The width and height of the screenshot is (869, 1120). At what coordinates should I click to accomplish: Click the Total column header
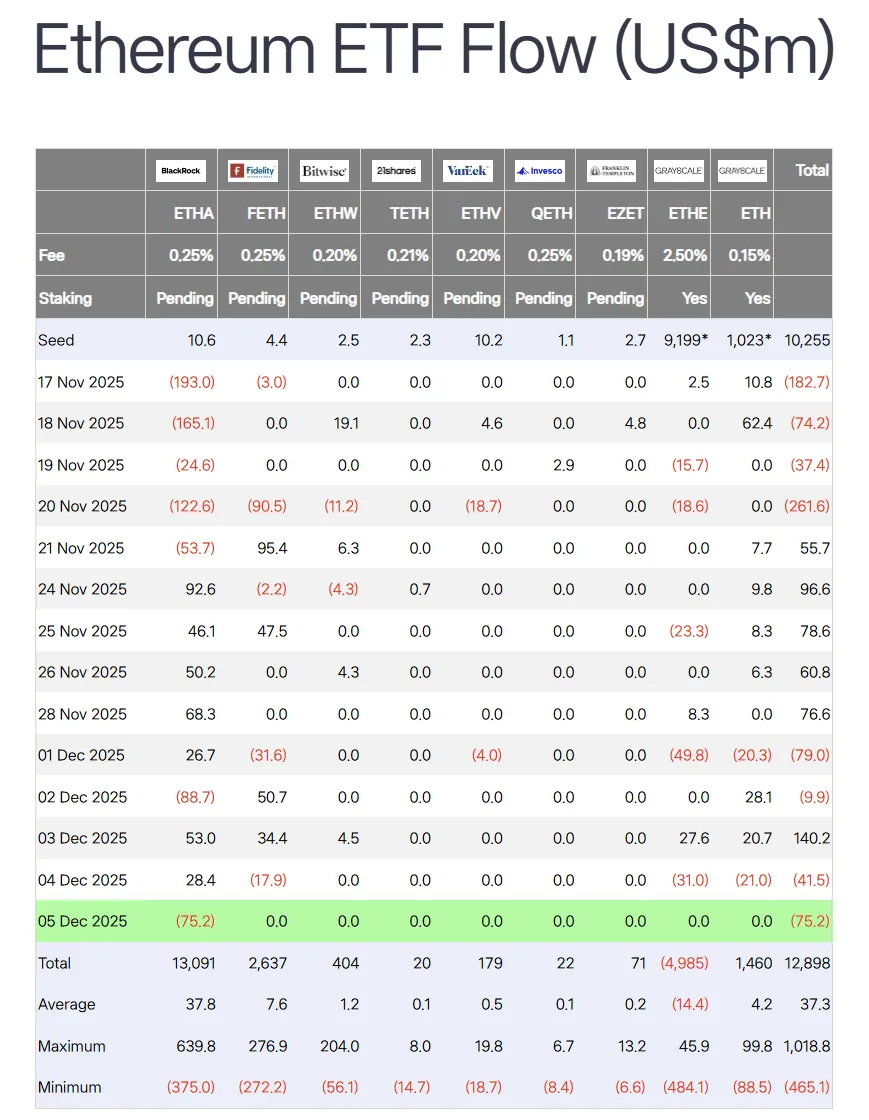pos(811,170)
